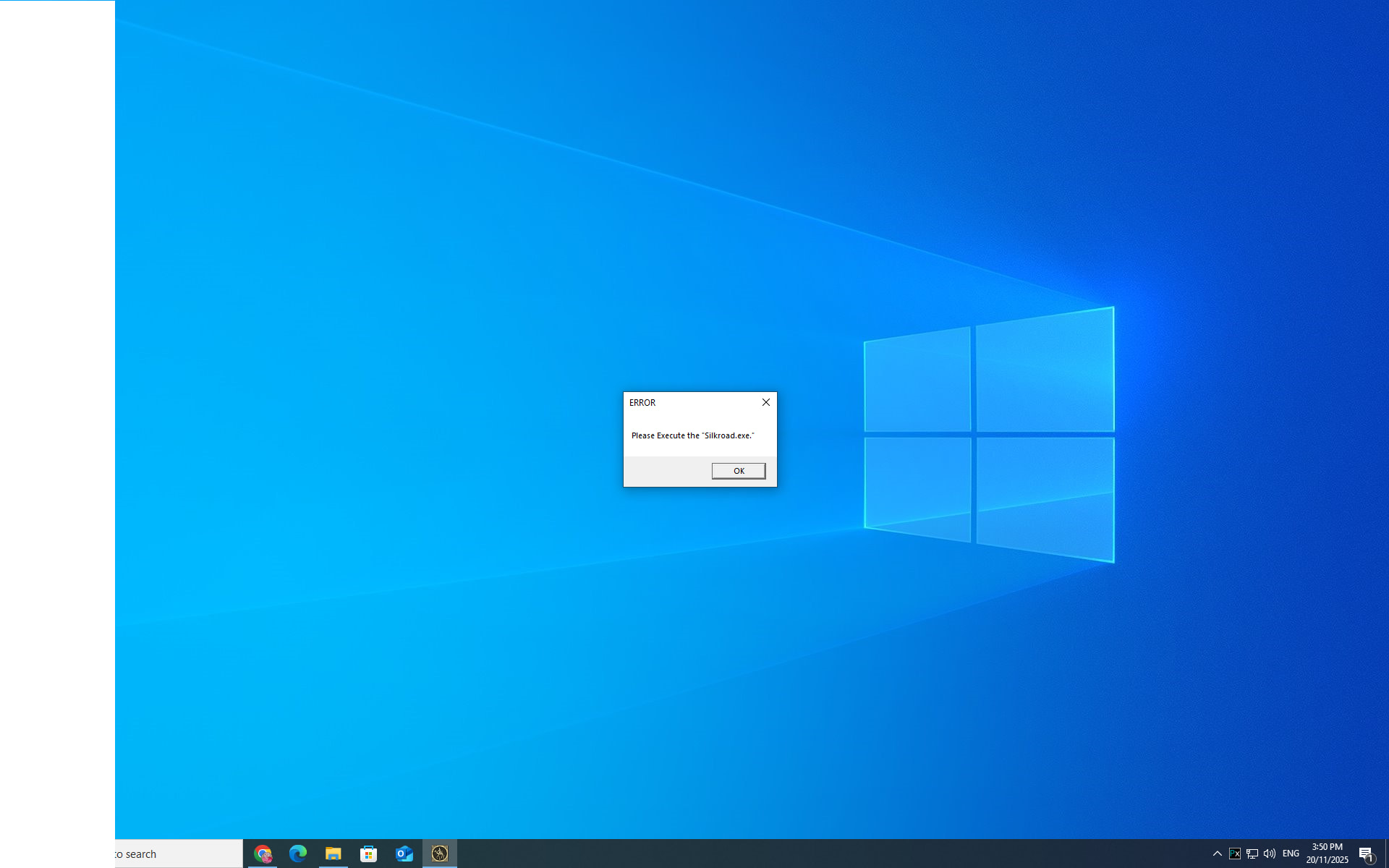Switch the ENG input language indicator

pyautogui.click(x=1291, y=854)
